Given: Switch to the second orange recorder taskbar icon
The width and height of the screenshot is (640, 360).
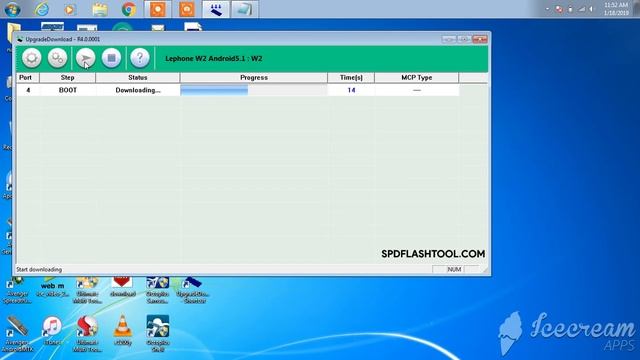Looking at the screenshot, I should [x=187, y=9].
